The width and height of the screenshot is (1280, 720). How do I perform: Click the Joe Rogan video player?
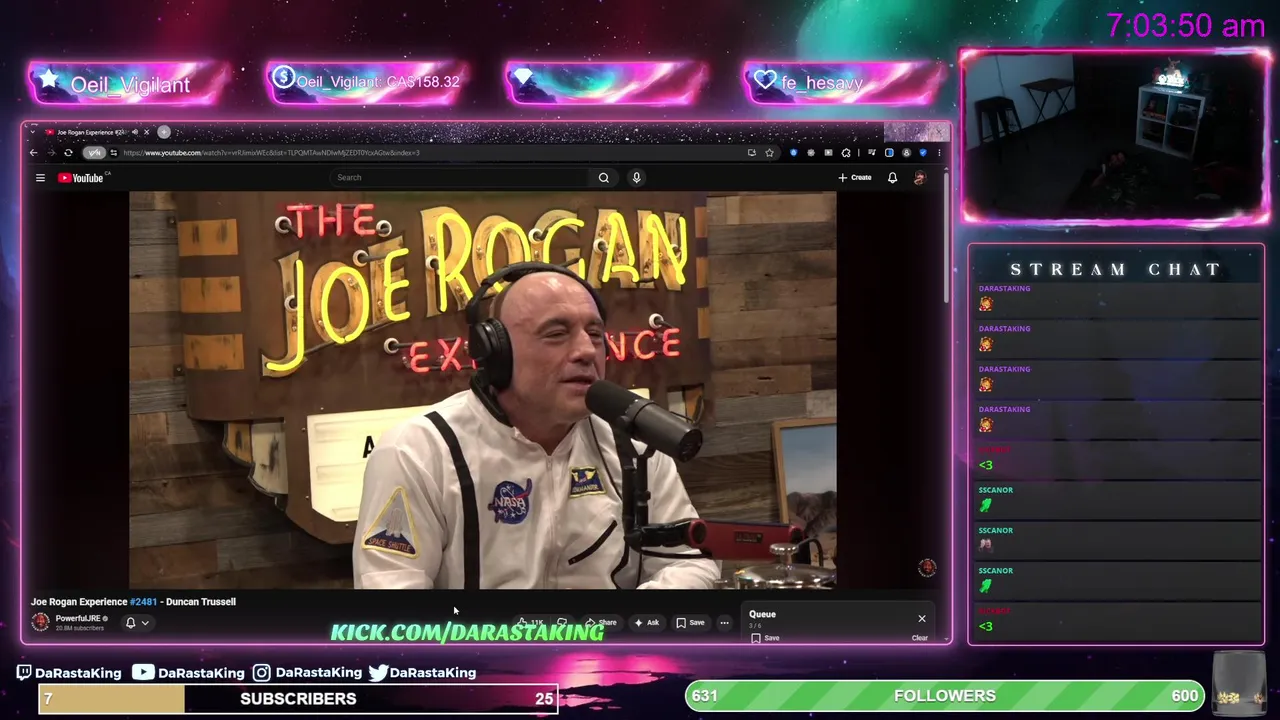pyautogui.click(x=482, y=390)
